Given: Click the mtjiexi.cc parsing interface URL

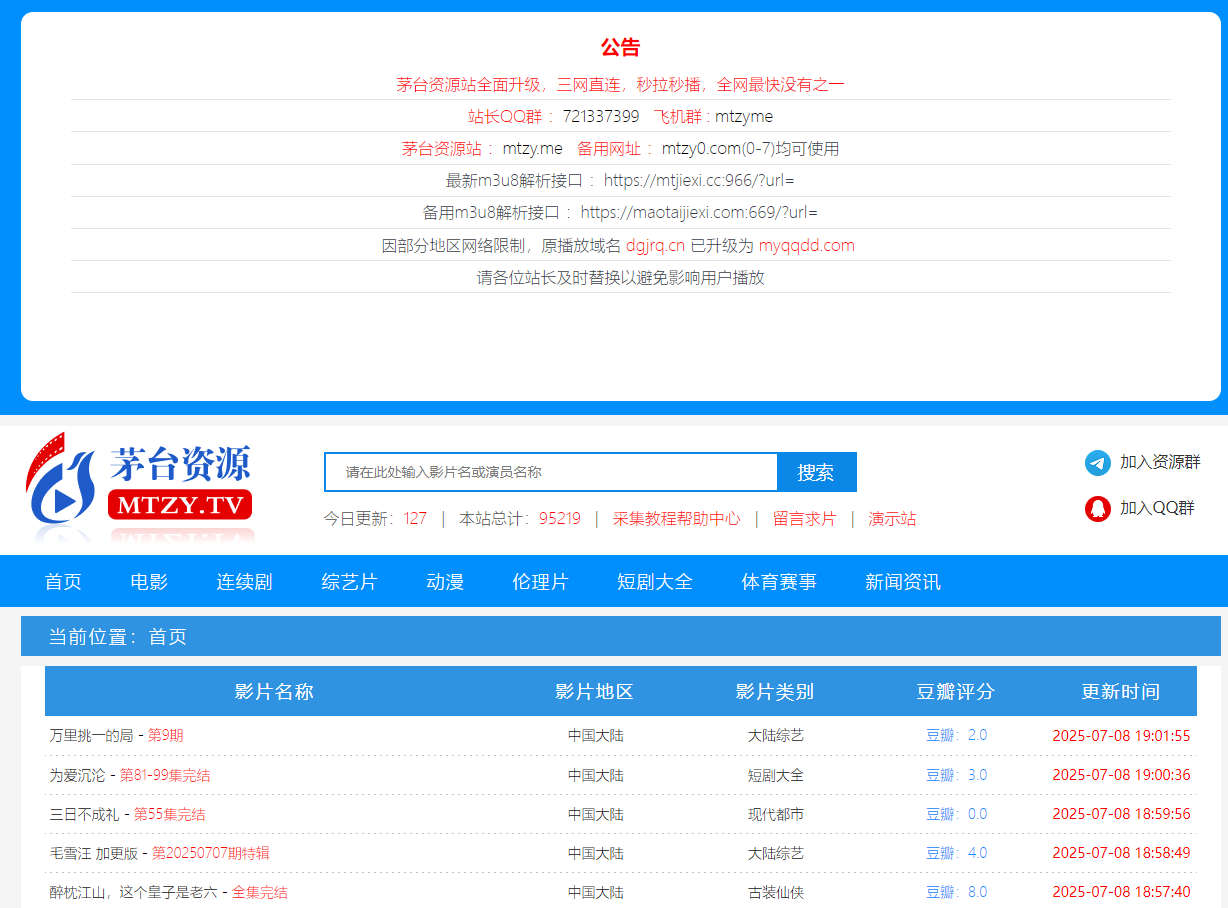Looking at the screenshot, I should pos(699,181).
